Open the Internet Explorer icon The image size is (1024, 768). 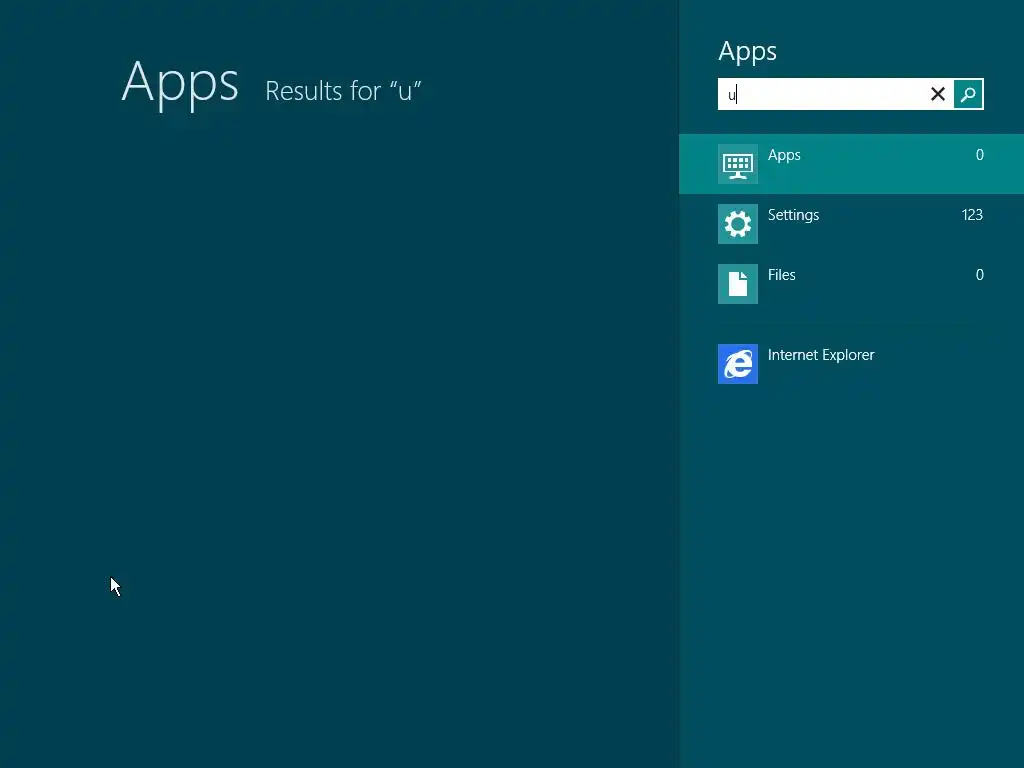click(x=738, y=364)
